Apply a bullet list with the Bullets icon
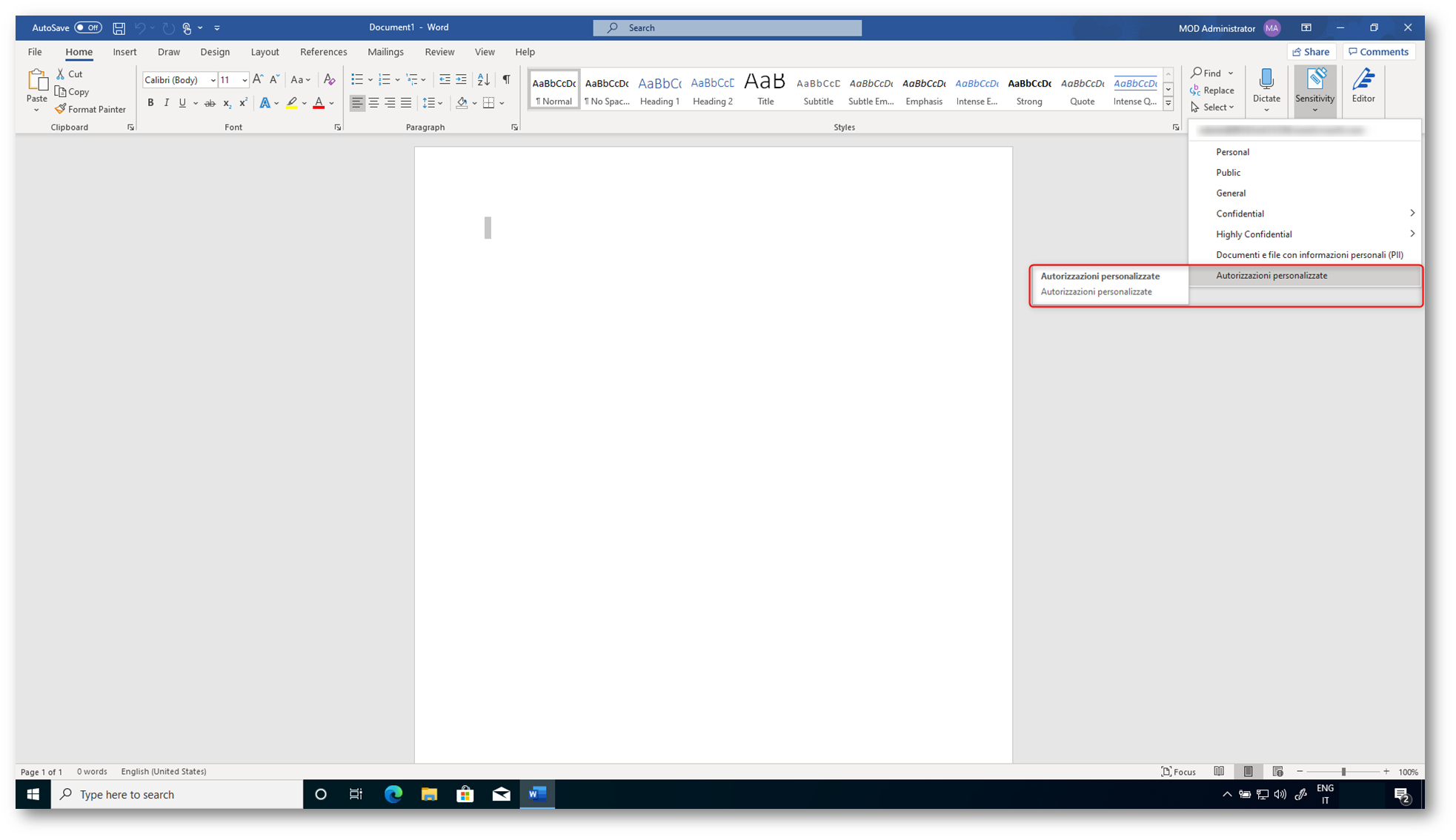The width and height of the screenshot is (1456, 840). [x=357, y=79]
